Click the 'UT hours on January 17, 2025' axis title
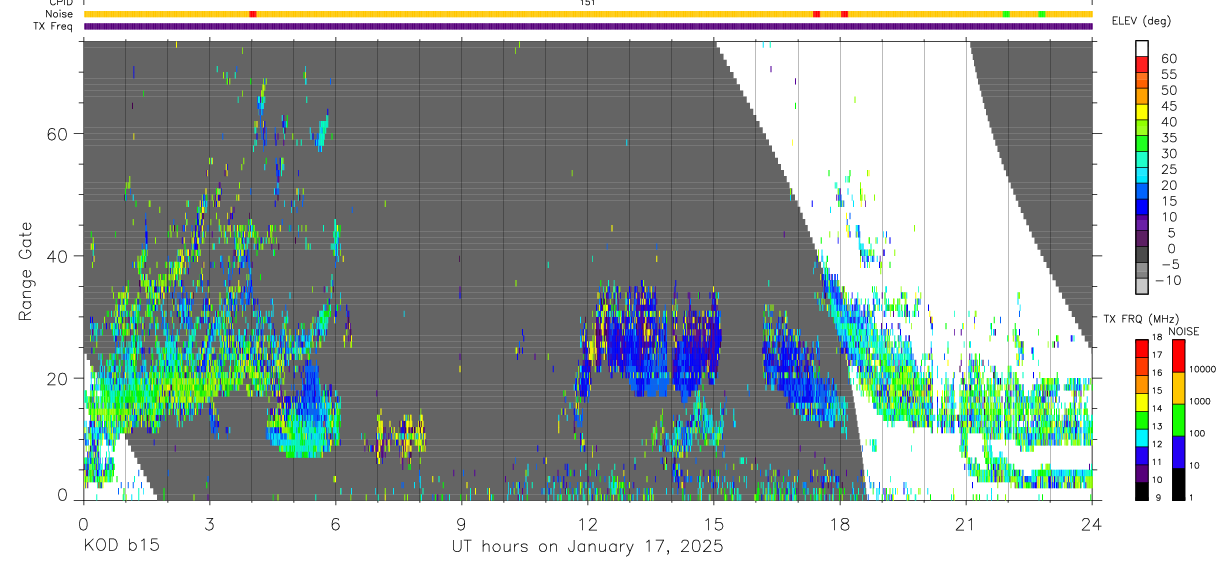 [587, 547]
